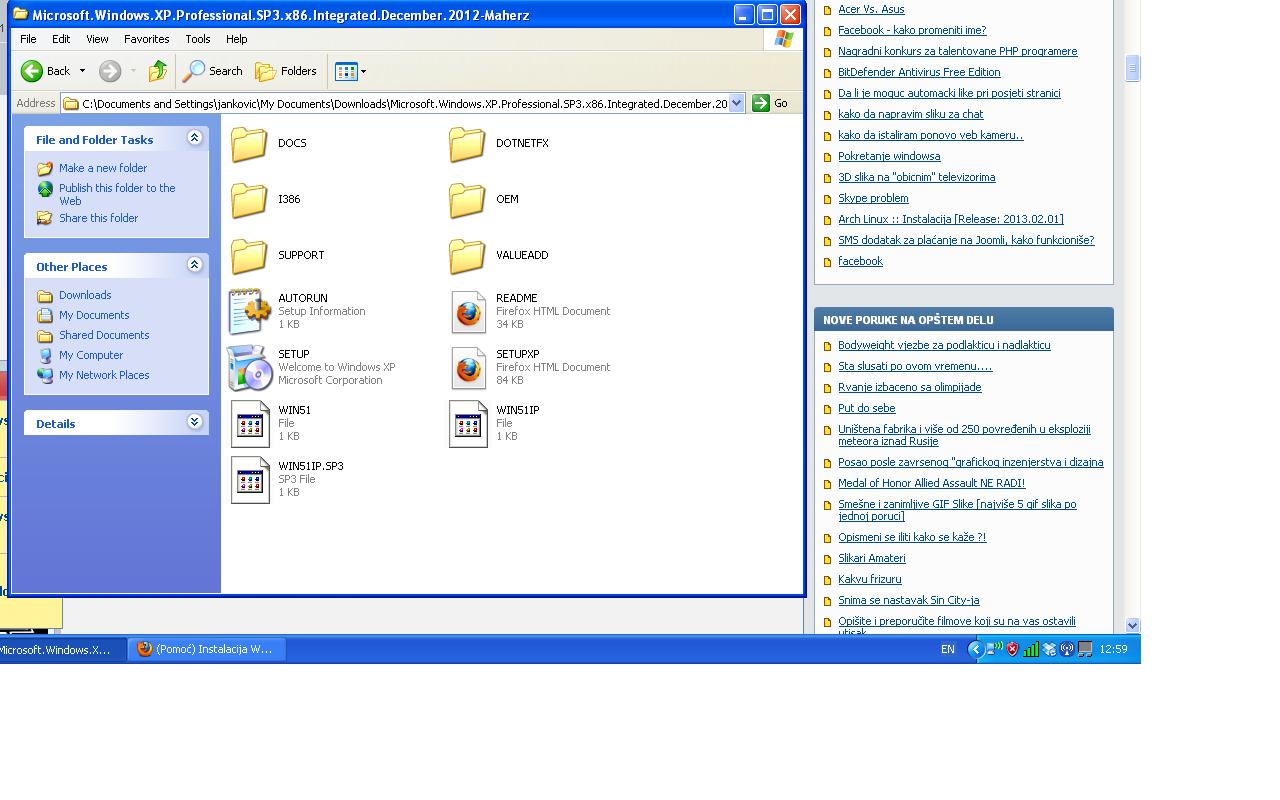The width and height of the screenshot is (1280, 800).
Task: Select the WIN51IP file icon
Action: 468,423
